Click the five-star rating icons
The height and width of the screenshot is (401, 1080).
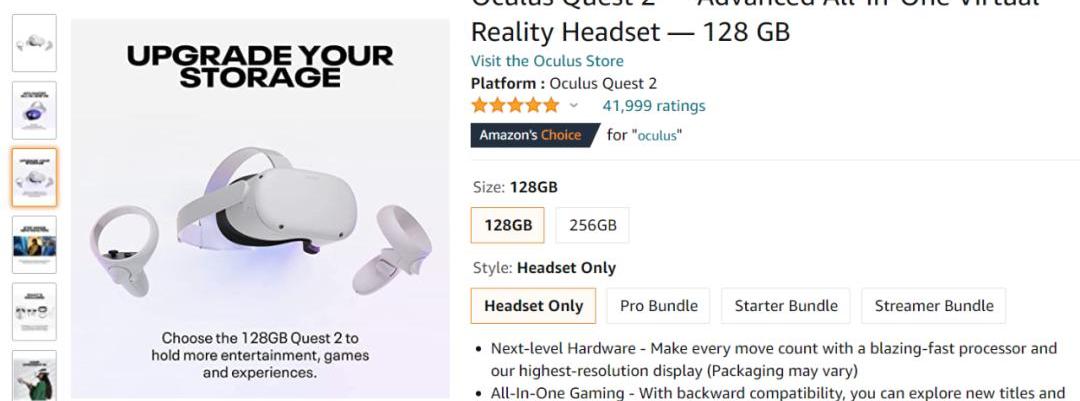point(515,106)
